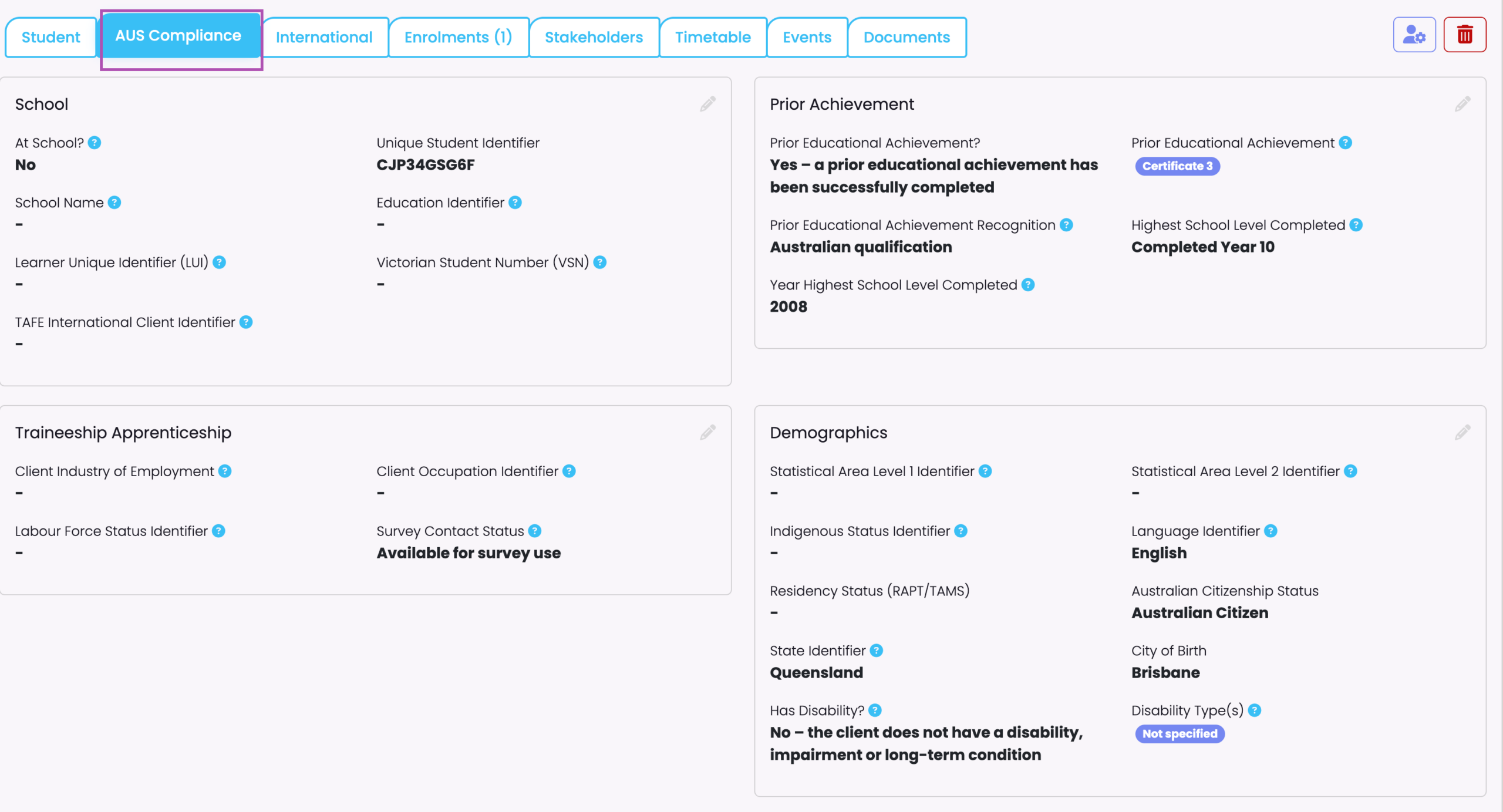Screen dimensions: 1503x812
Task: Open help for TAFE International Client Identifier
Action: coord(246,322)
